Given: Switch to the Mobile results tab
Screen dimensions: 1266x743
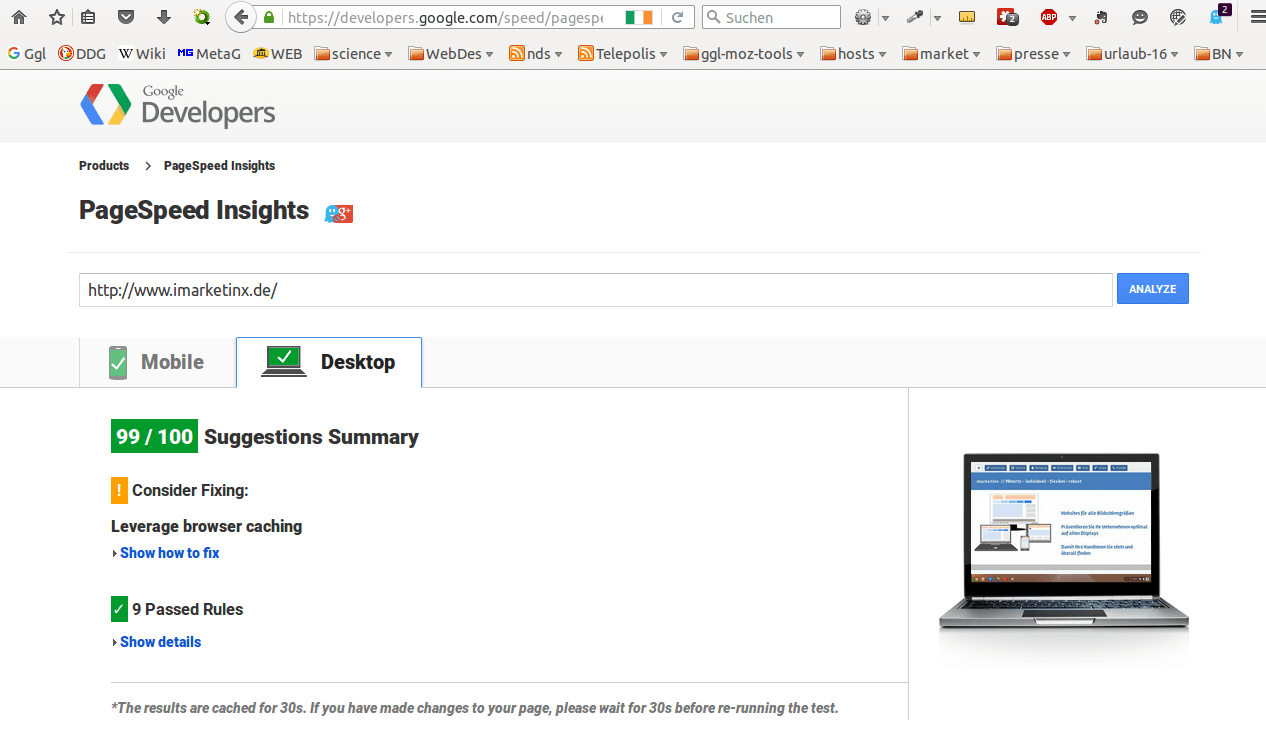Looking at the screenshot, I should [x=157, y=362].
